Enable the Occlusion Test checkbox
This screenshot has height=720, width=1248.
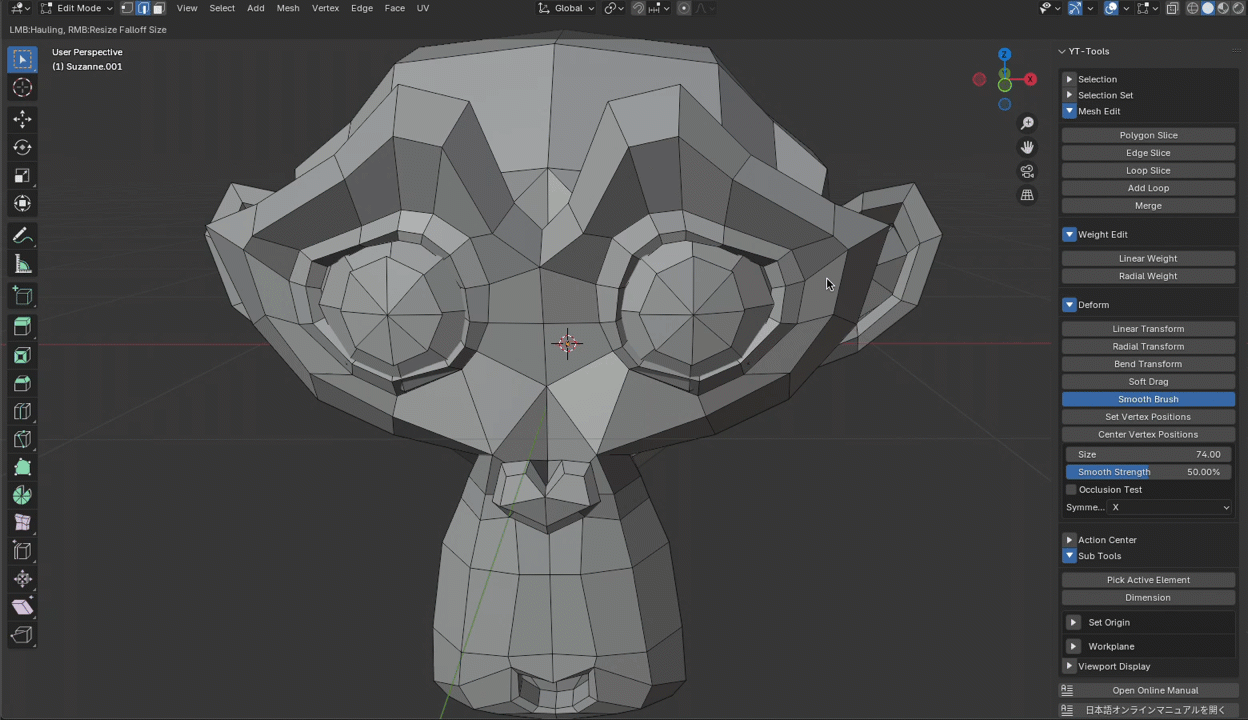[1071, 490]
